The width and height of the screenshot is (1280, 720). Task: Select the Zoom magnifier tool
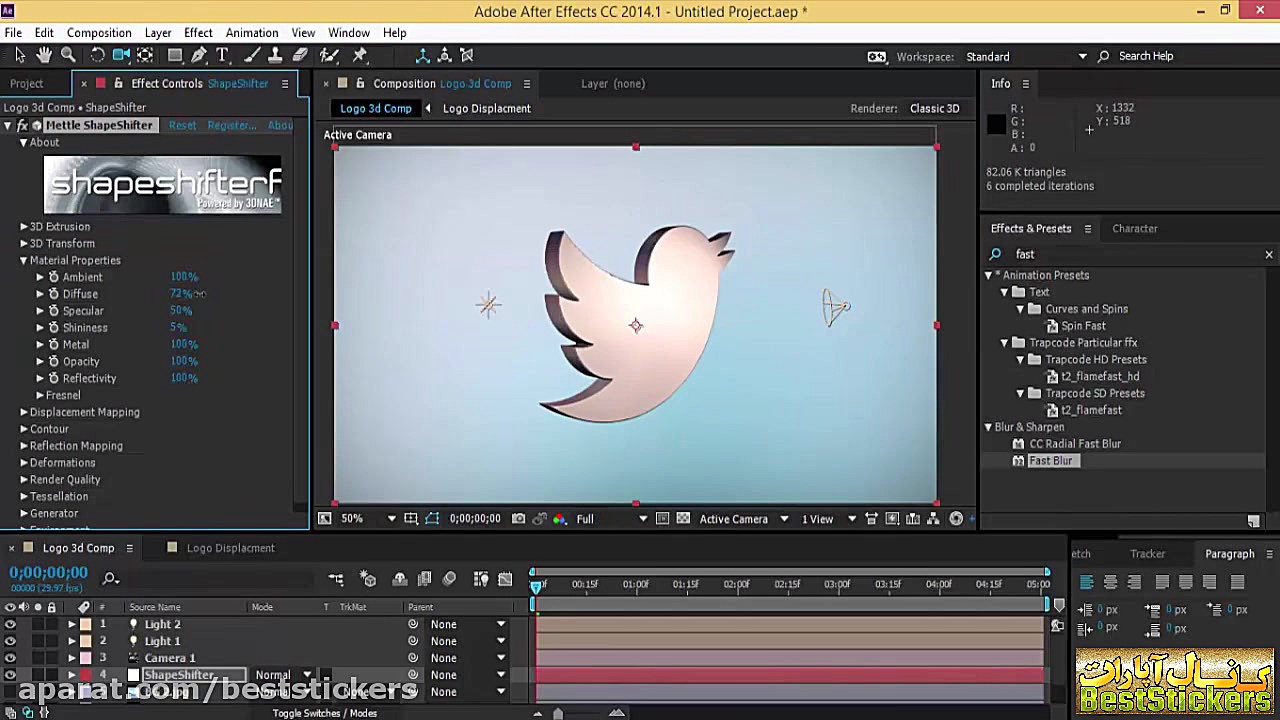coord(68,56)
